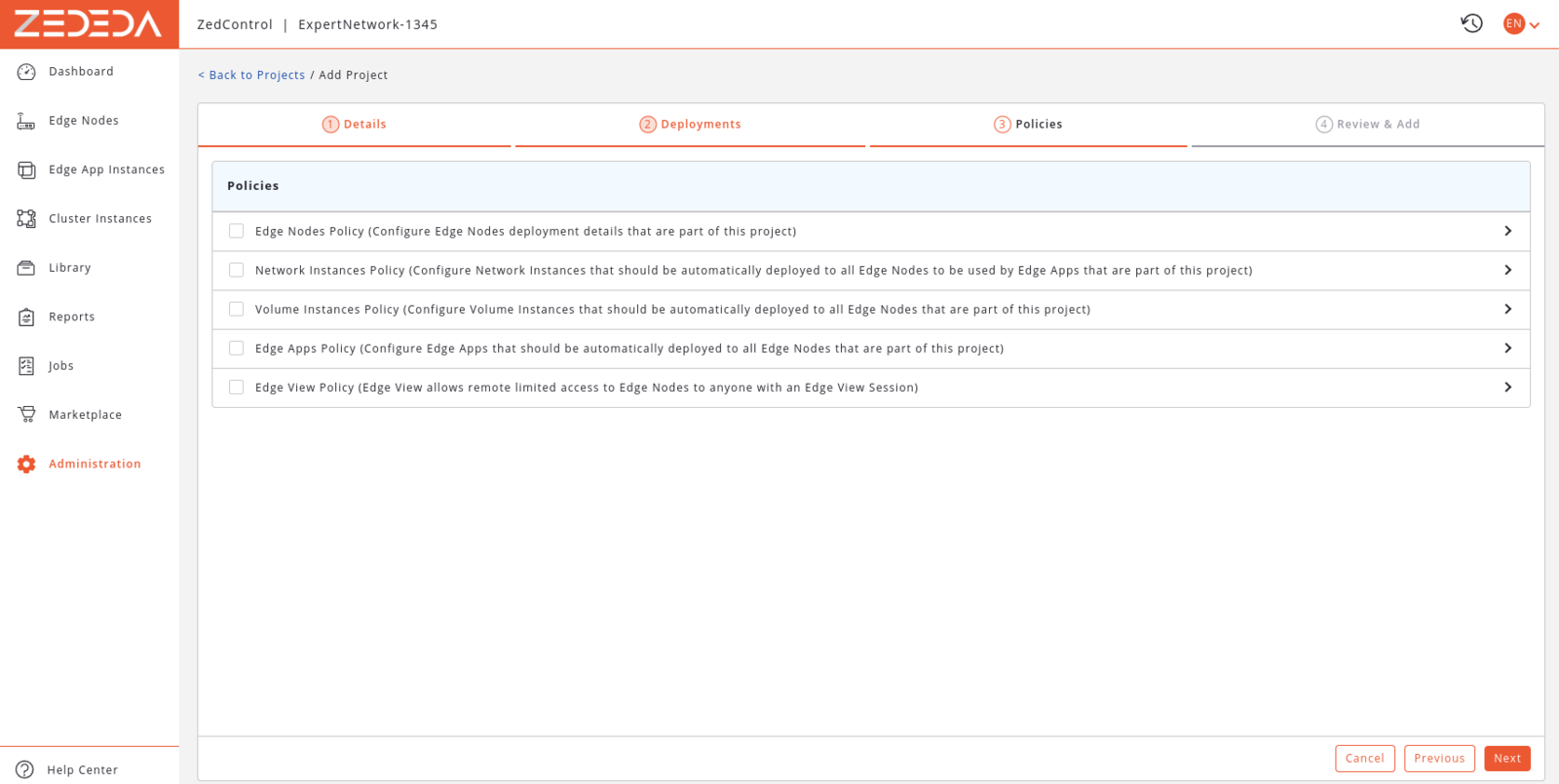The image size is (1559, 784).
Task: Enable the Network Instances Policy checkbox
Action: 236,270
